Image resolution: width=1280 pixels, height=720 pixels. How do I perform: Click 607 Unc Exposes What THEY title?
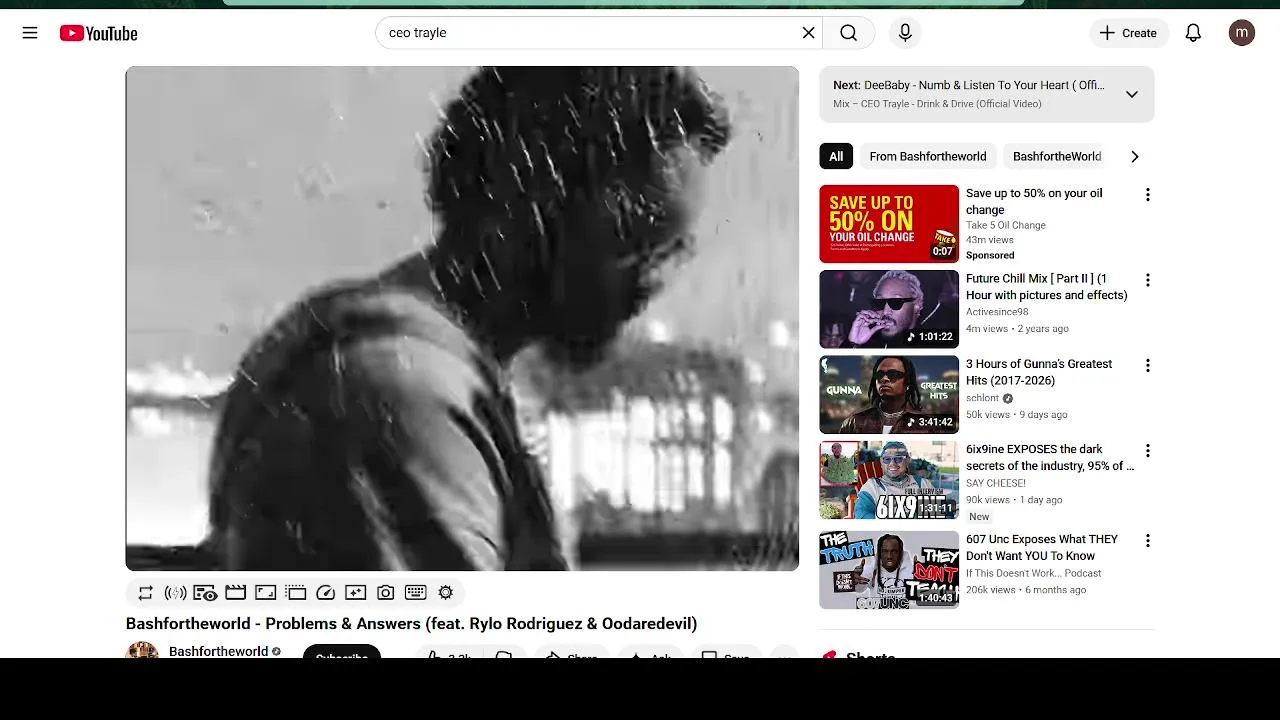point(1042,548)
